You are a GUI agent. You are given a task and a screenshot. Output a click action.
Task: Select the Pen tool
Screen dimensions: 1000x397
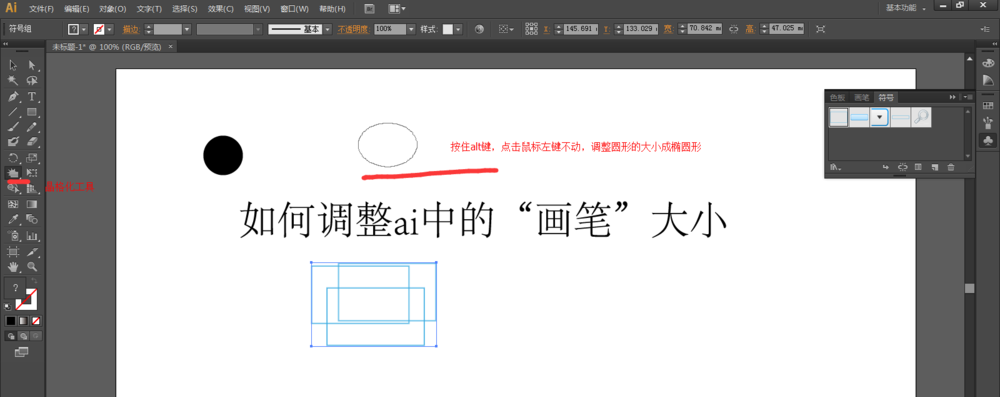coord(13,96)
